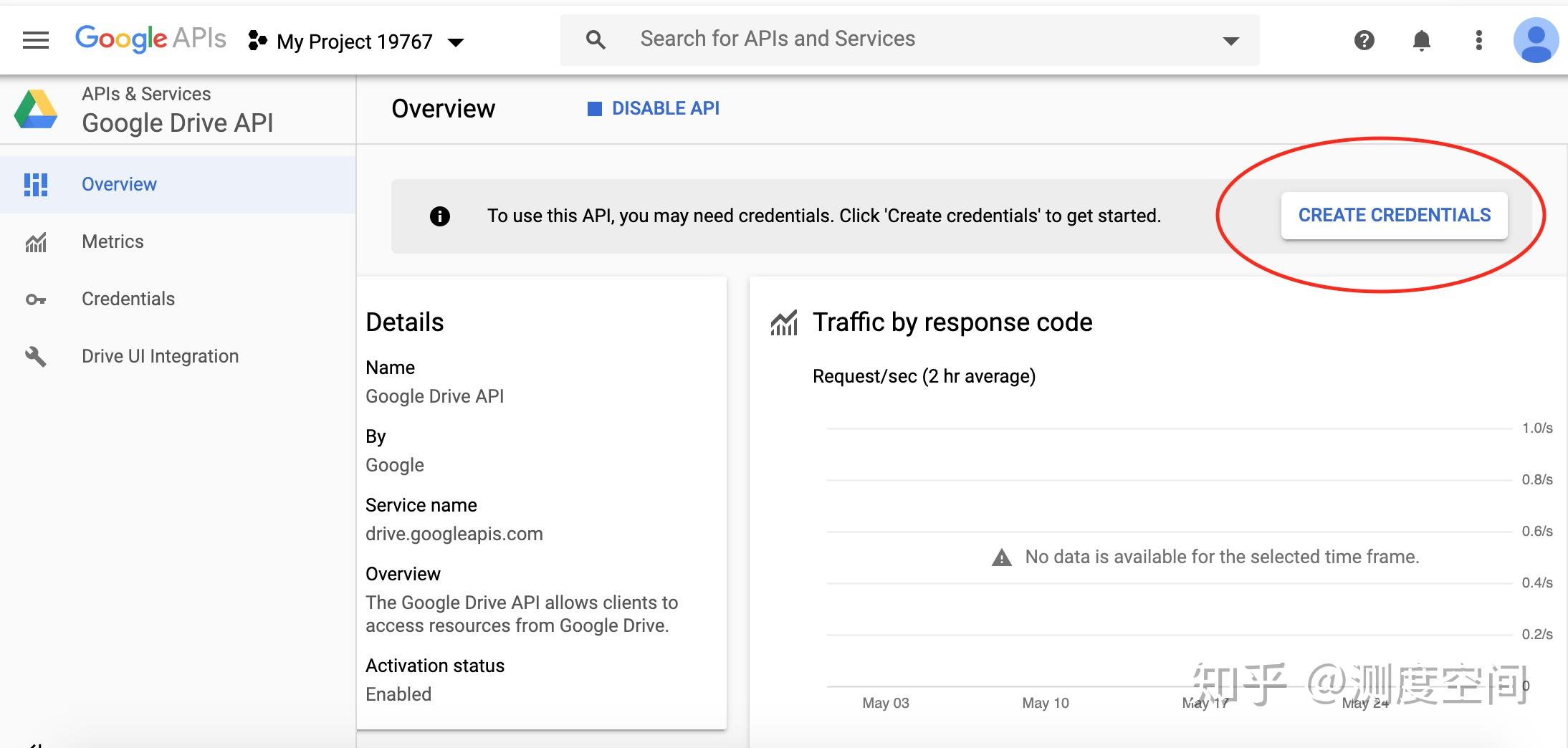
Task: Open your account profile avatar
Action: pyautogui.click(x=1536, y=40)
